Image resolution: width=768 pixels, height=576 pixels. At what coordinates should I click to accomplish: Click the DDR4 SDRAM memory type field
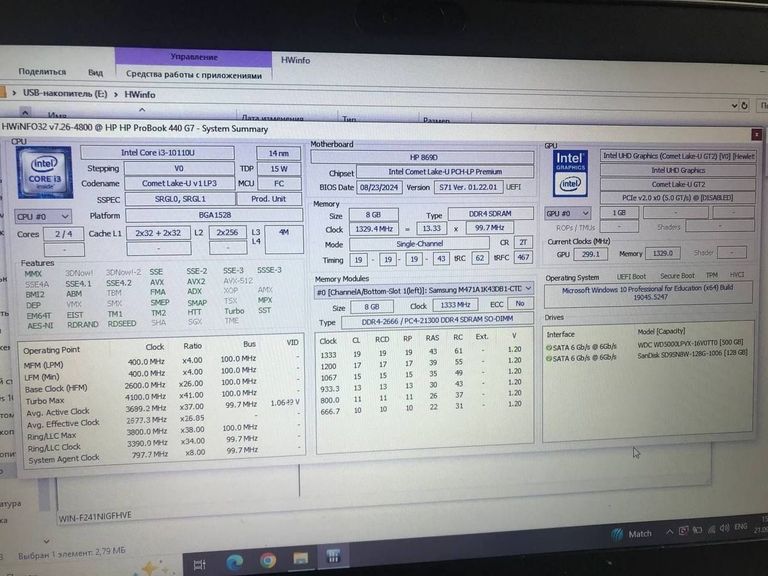click(x=490, y=214)
